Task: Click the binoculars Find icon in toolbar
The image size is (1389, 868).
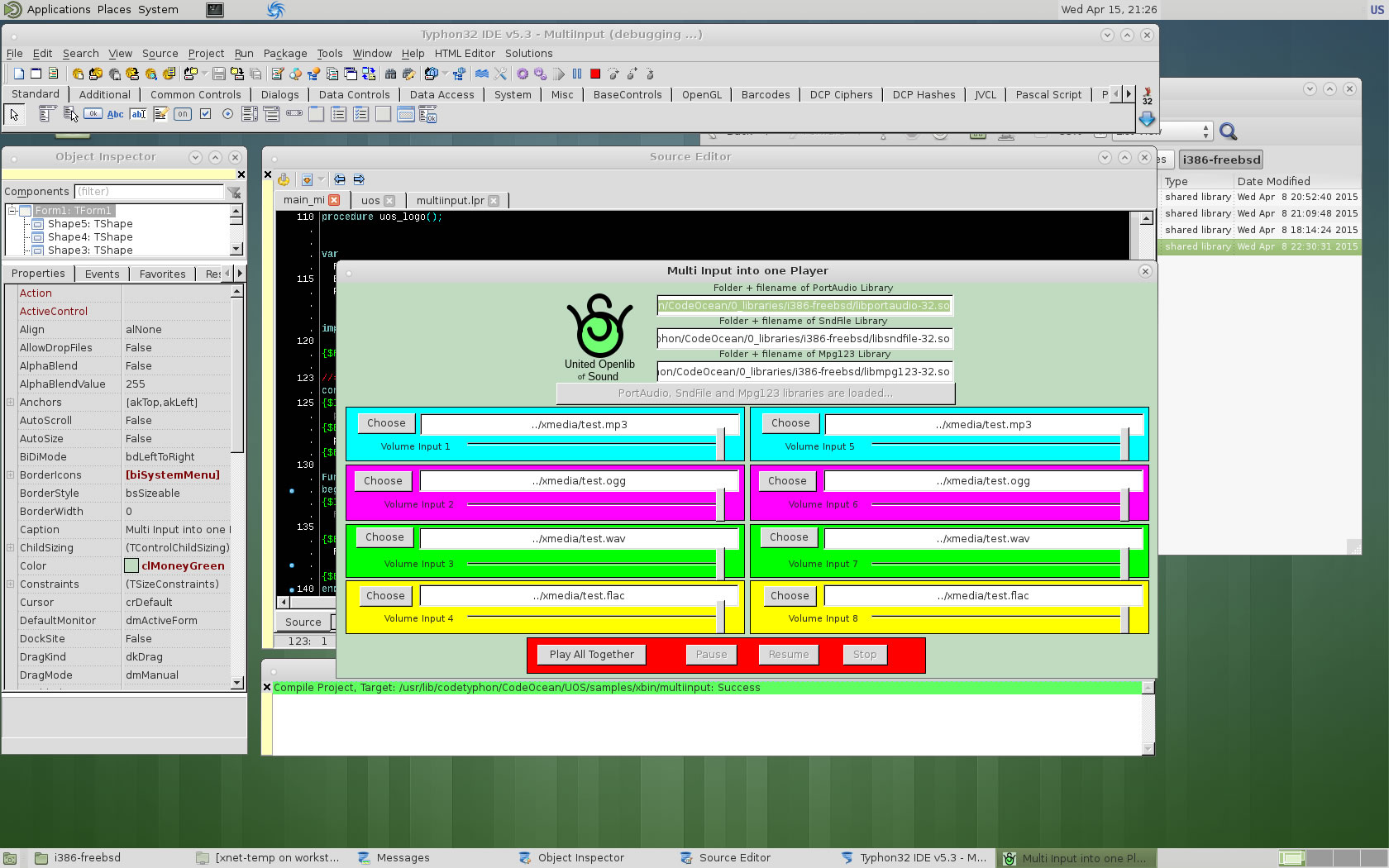Action: 390,74
